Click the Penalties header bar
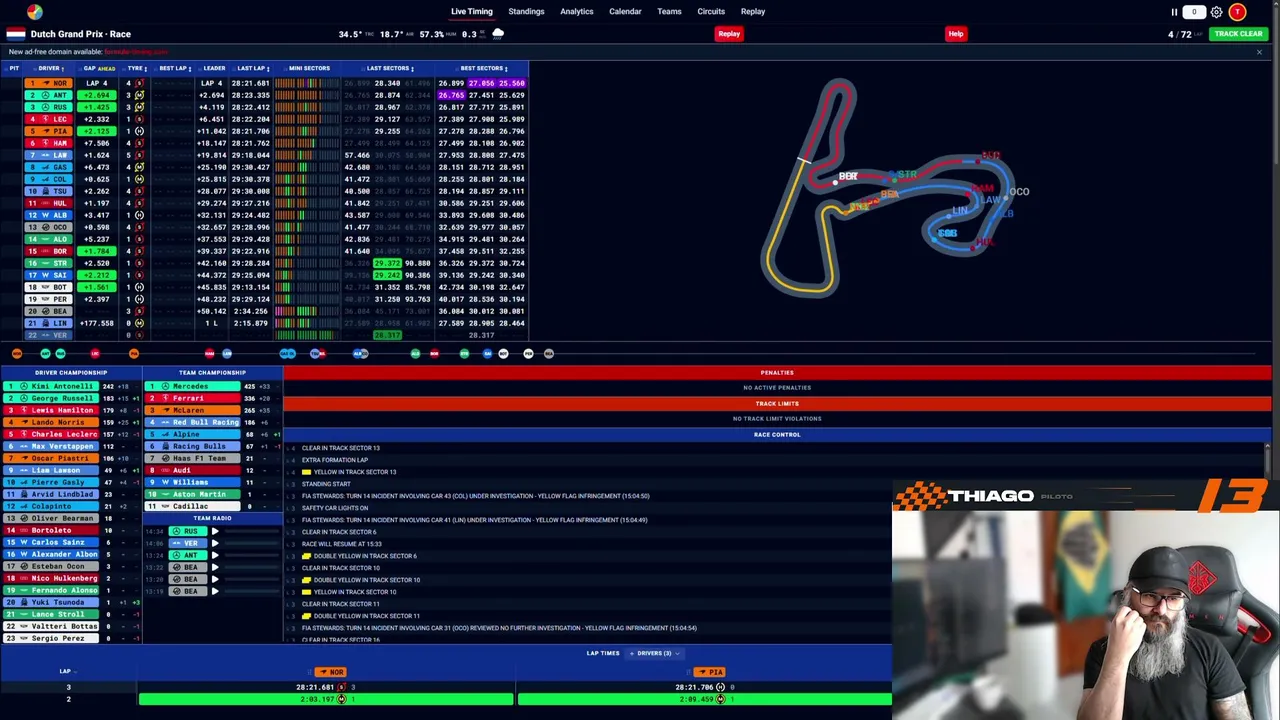This screenshot has width=1280, height=720. [777, 373]
